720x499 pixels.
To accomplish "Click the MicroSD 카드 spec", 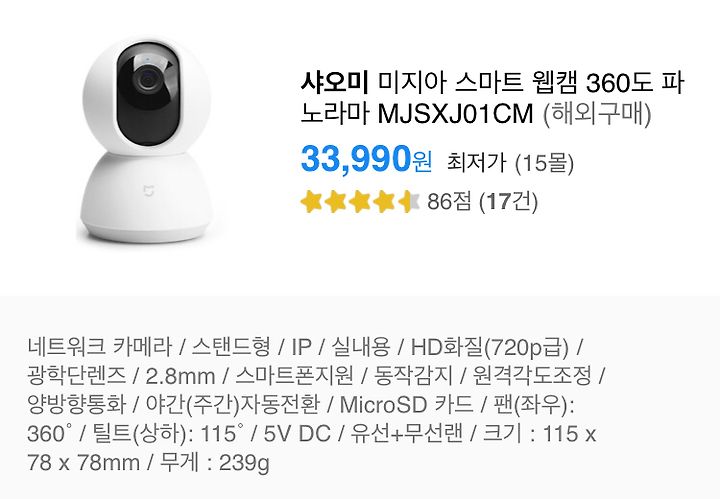I will pos(406,404).
